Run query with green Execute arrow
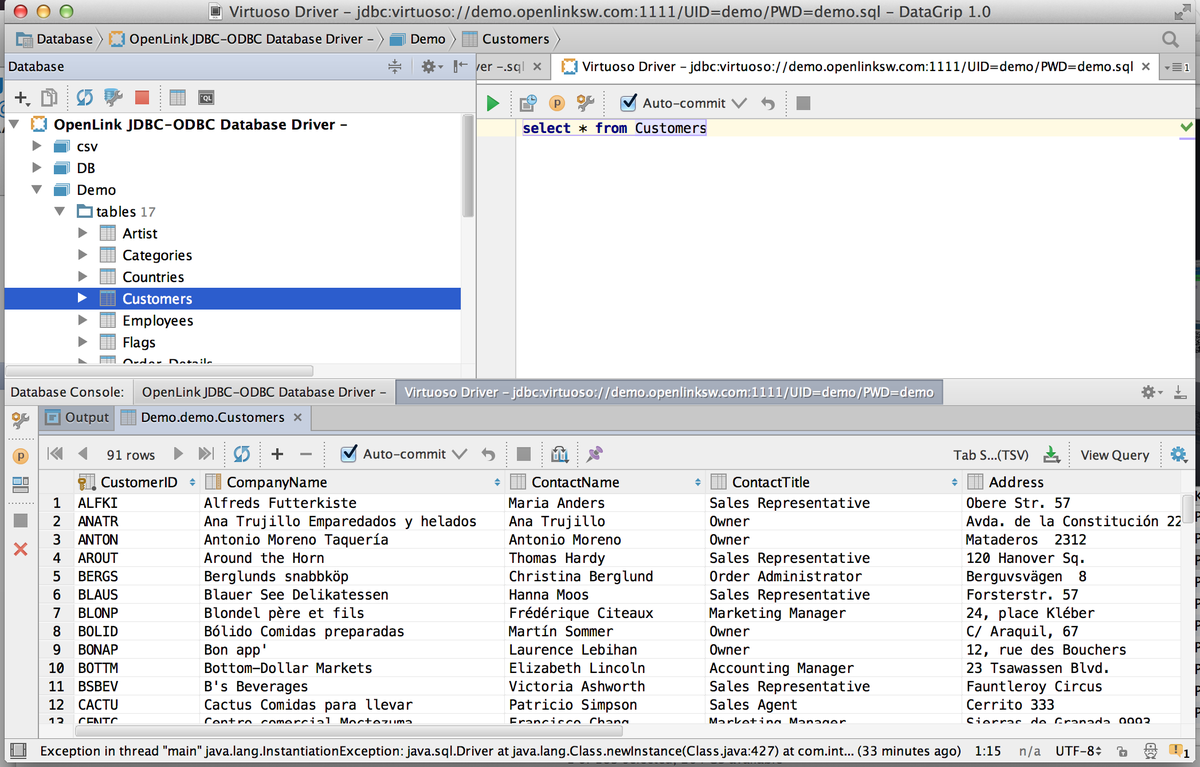The width and height of the screenshot is (1200, 767). [x=492, y=103]
